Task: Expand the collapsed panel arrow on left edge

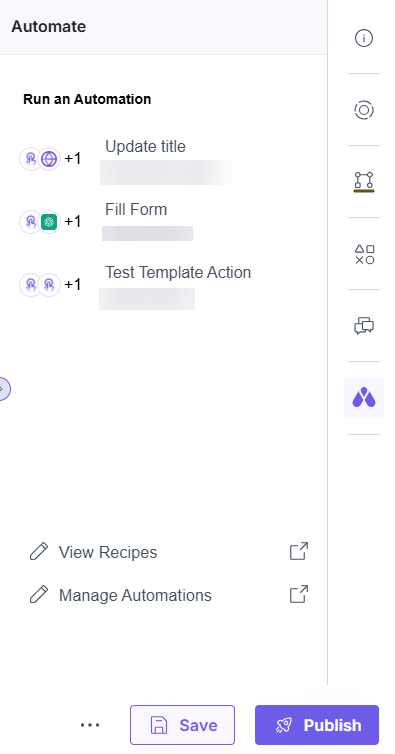Action: coord(3,389)
